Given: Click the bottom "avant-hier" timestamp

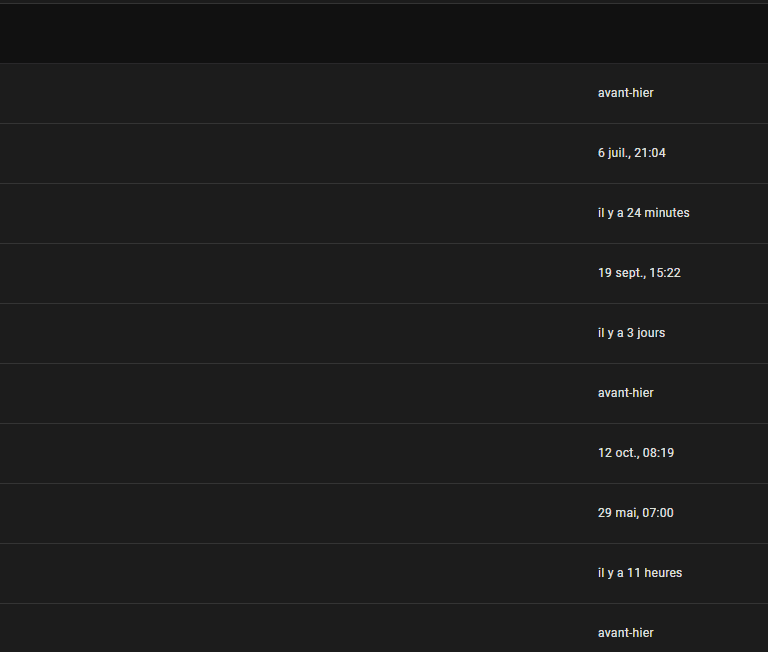Looking at the screenshot, I should 625,633.
